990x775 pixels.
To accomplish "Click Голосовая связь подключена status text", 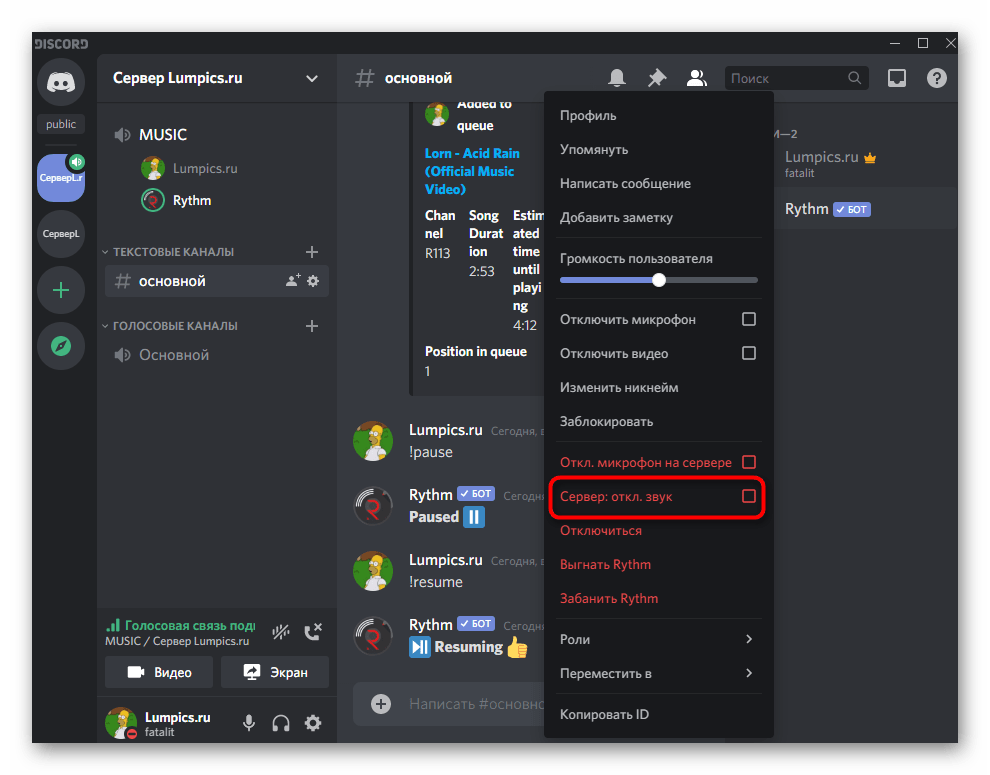I will [x=190, y=625].
